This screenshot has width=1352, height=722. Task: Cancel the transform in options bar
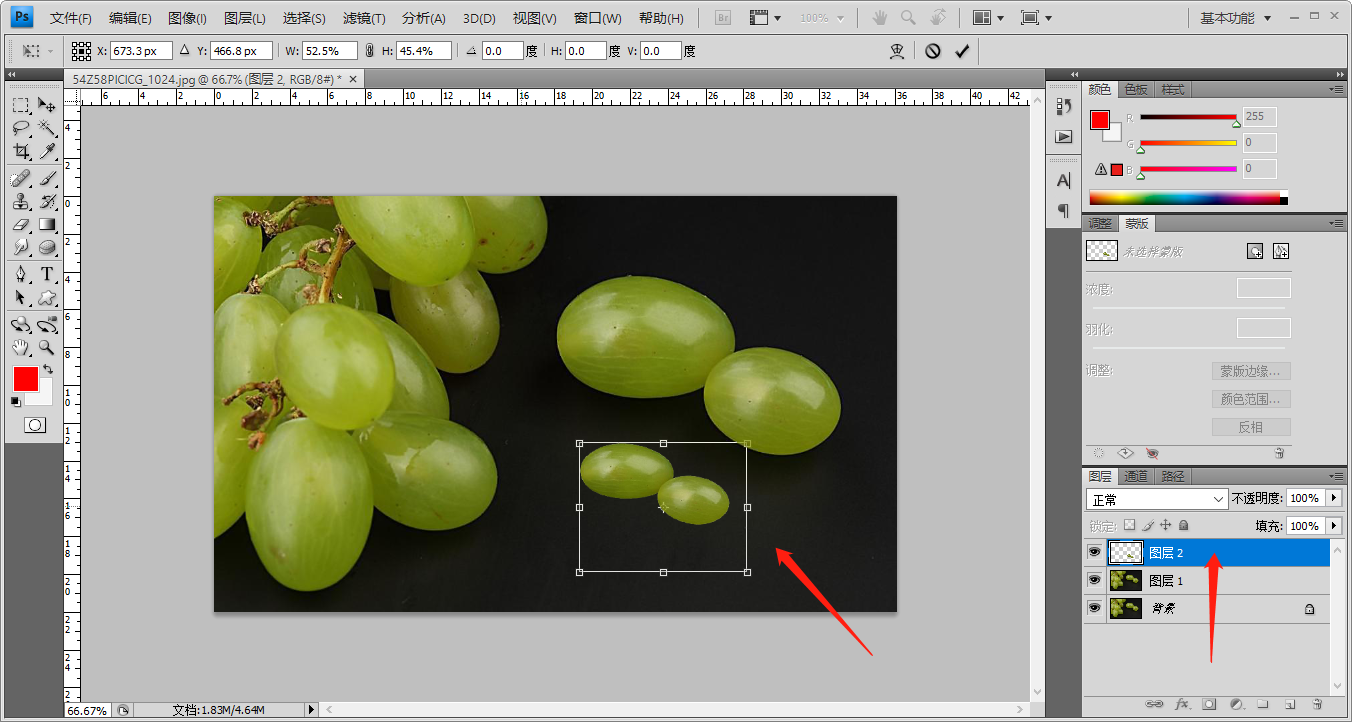[933, 51]
